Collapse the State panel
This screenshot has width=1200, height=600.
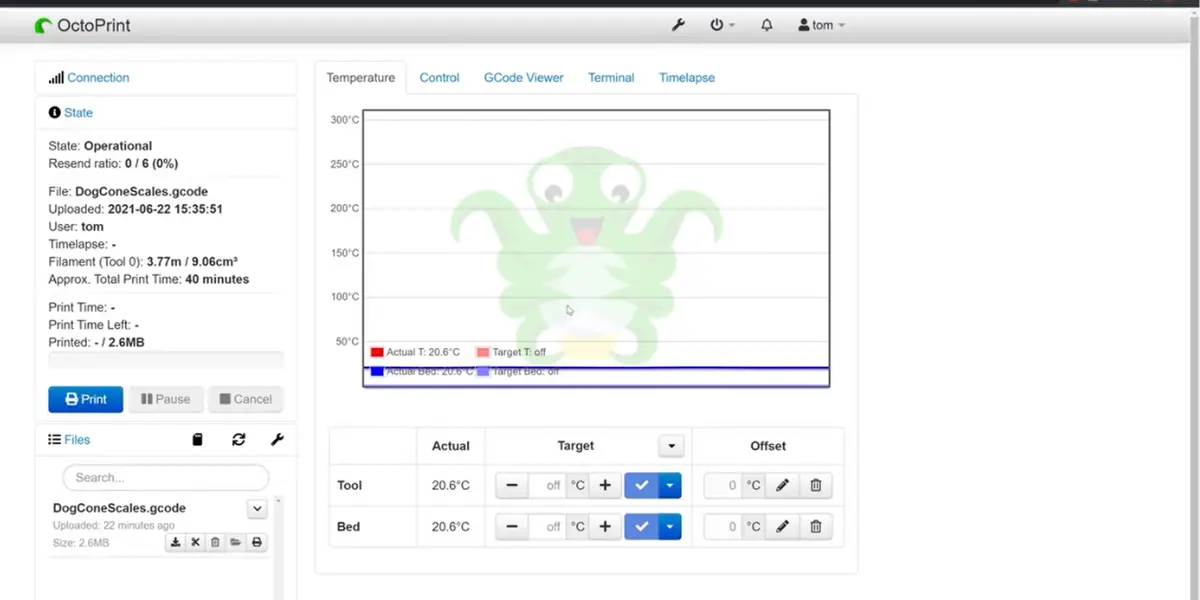pyautogui.click(x=78, y=113)
